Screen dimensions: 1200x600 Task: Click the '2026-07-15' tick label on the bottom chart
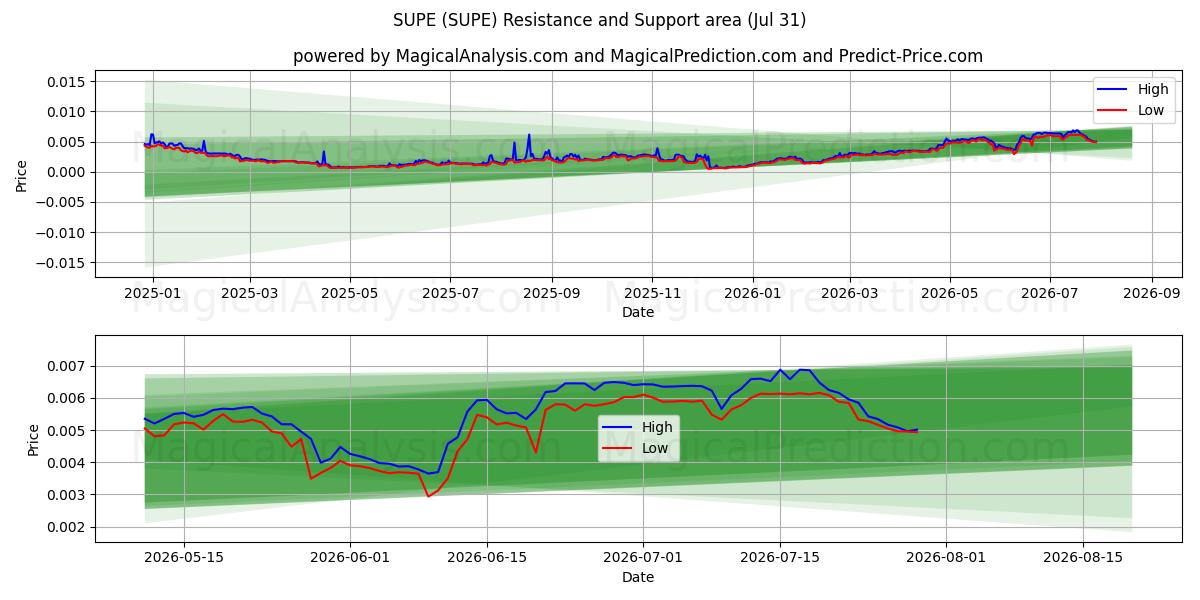pyautogui.click(x=778, y=558)
